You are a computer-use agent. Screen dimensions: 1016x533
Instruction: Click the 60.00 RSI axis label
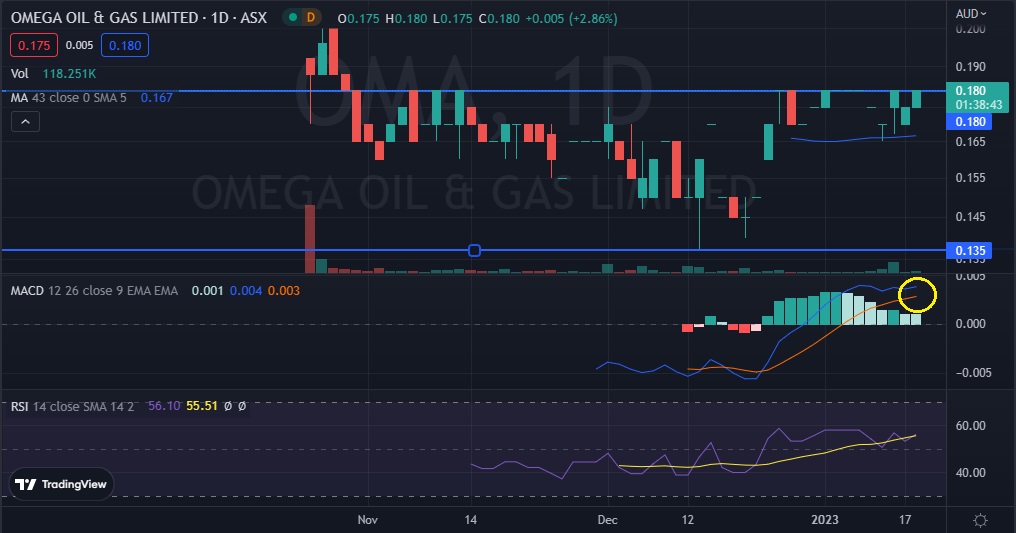pyautogui.click(x=971, y=425)
